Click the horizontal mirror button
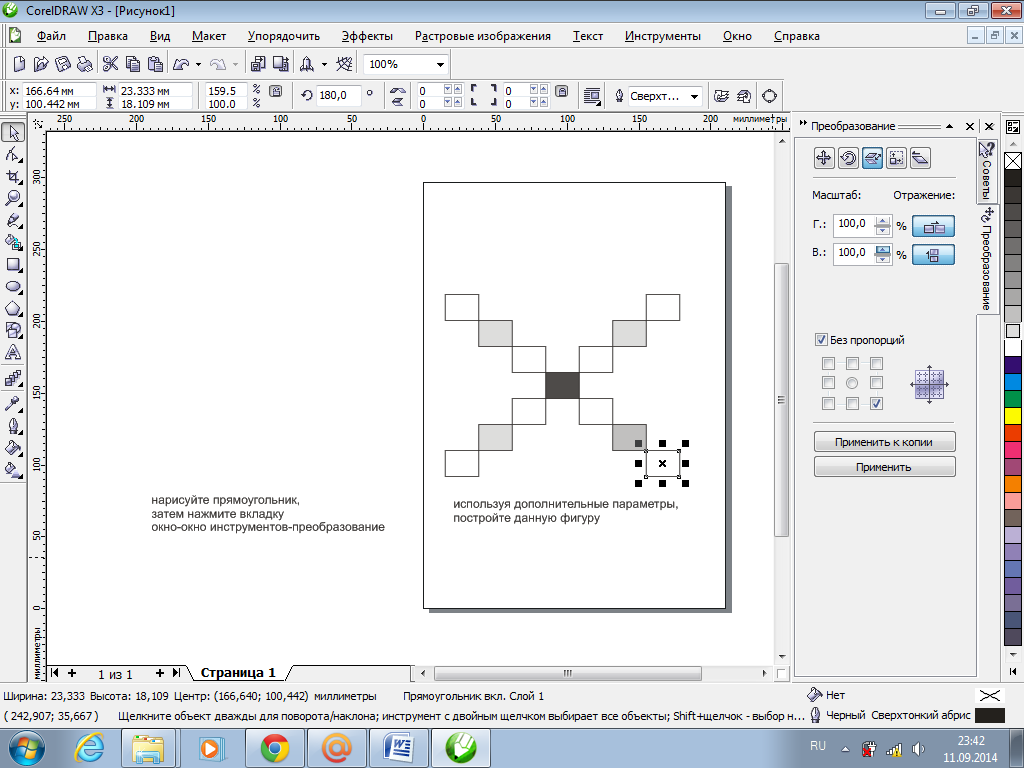The width and height of the screenshot is (1024, 768). tap(933, 227)
